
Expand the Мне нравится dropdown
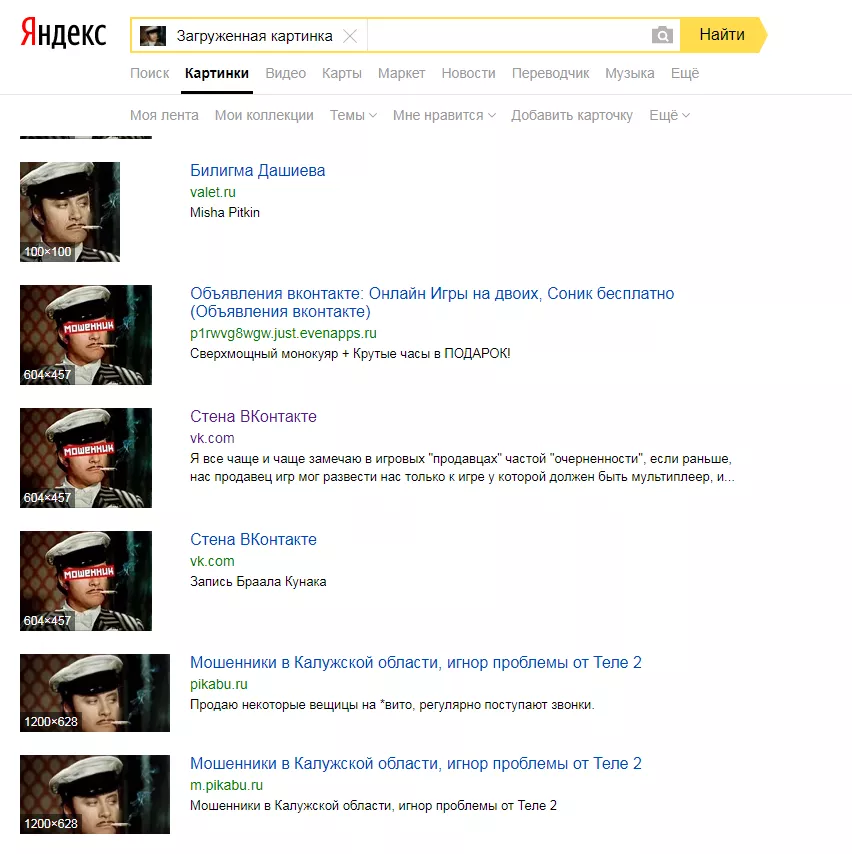tap(444, 115)
